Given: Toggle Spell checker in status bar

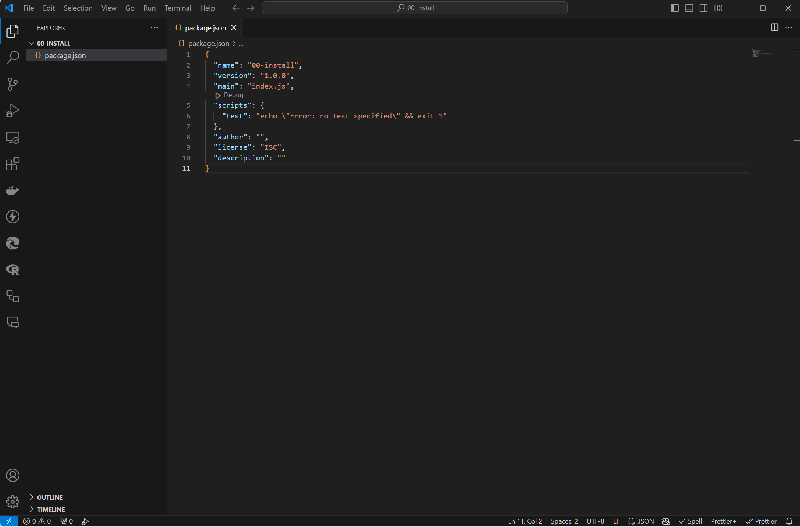Looking at the screenshot, I should pos(690,521).
